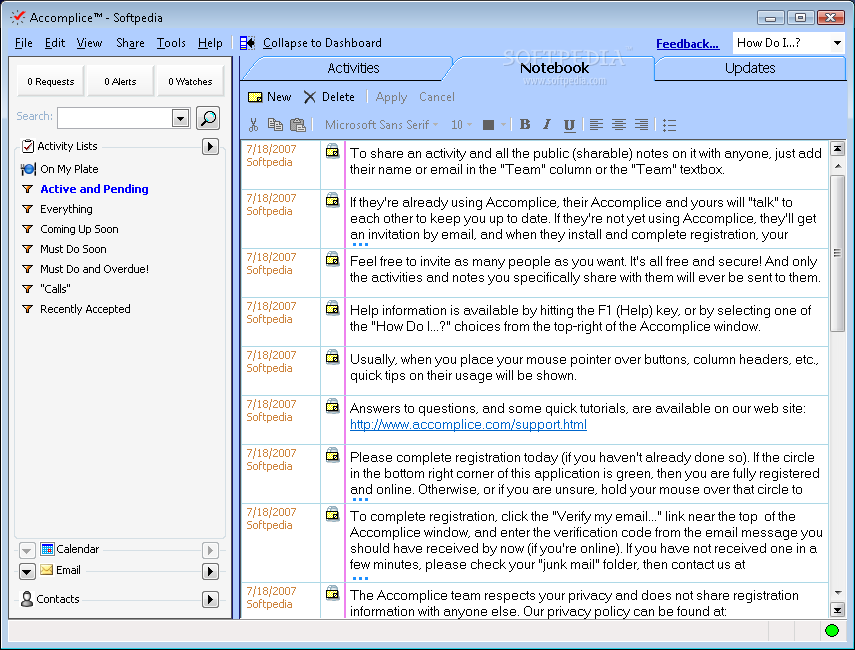Click the Copy icon in formatting toolbar
The width and height of the screenshot is (855, 650).
275,125
